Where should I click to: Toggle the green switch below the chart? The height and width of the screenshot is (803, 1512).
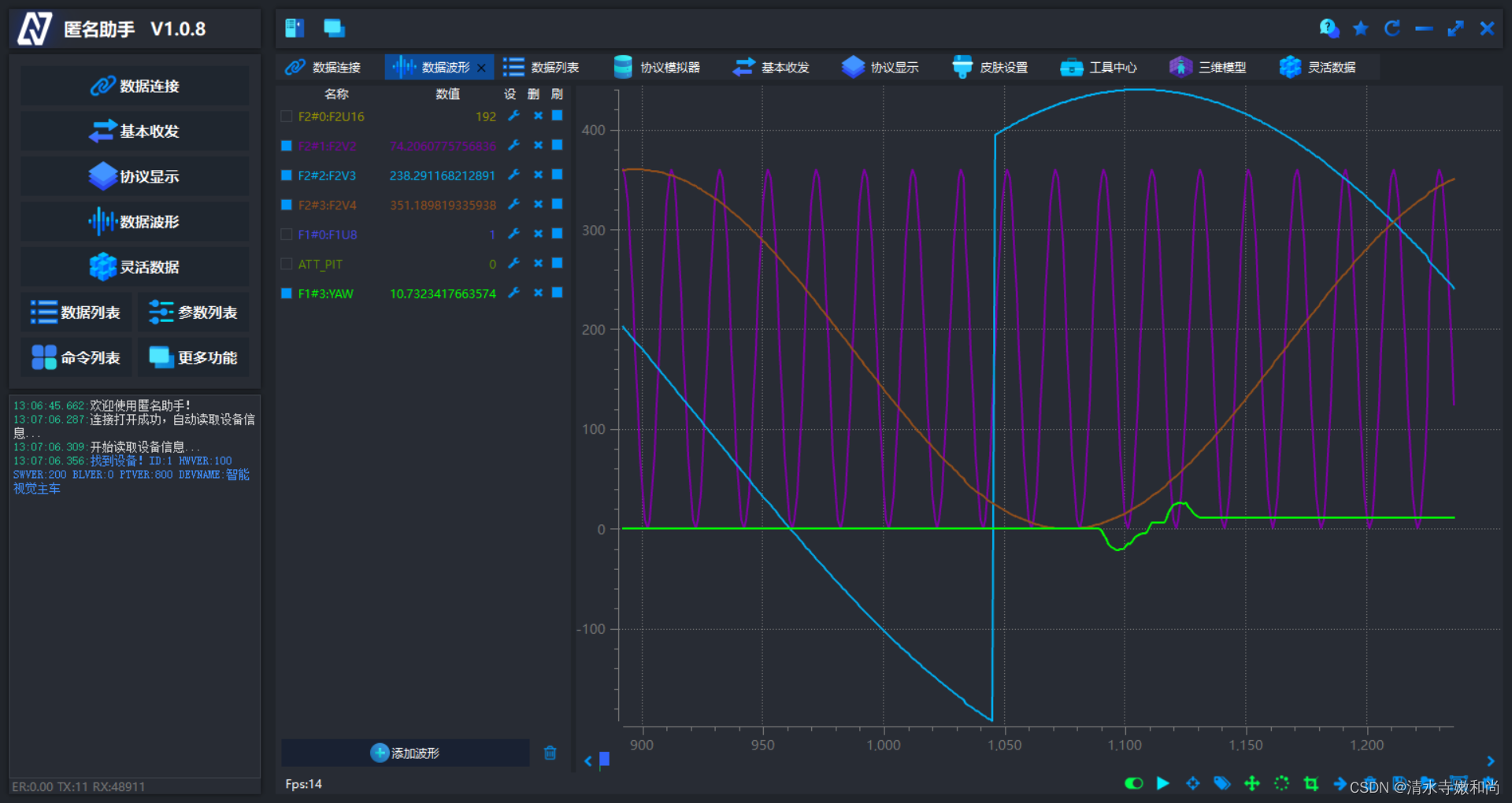[1133, 783]
